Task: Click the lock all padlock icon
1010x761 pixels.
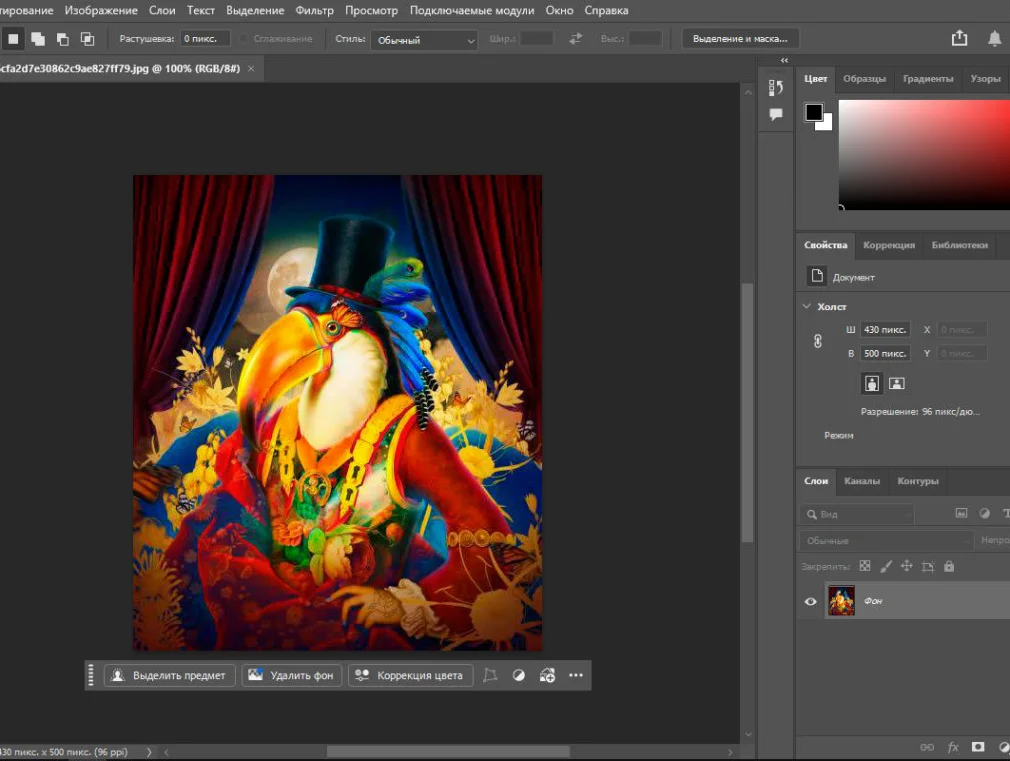Action: tap(949, 566)
